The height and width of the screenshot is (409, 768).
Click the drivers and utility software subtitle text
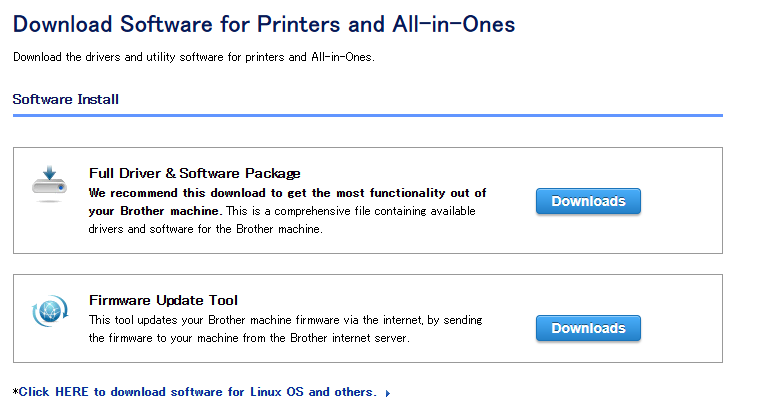pyautogui.click(x=193, y=57)
